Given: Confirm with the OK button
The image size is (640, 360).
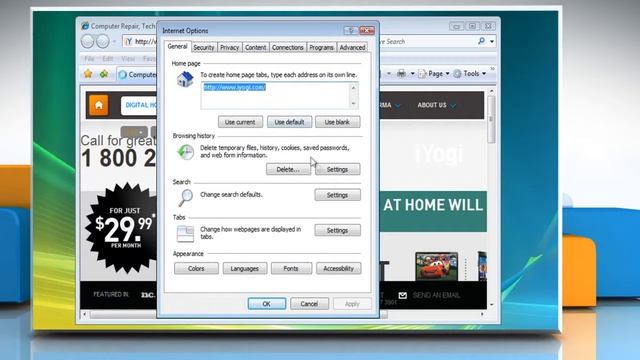Looking at the screenshot, I should pyautogui.click(x=267, y=304).
